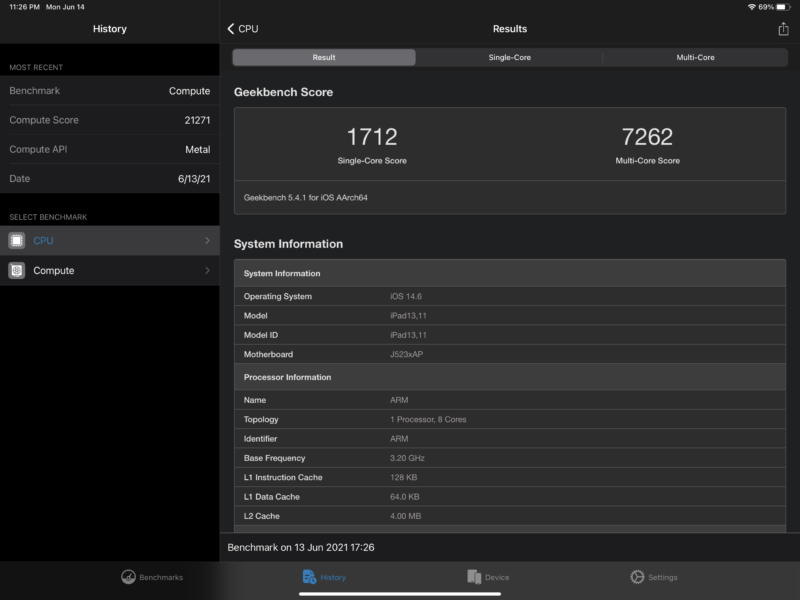The image size is (800, 600).
Task: Click the CPU chip icon in sidebar
Action: click(x=17, y=240)
